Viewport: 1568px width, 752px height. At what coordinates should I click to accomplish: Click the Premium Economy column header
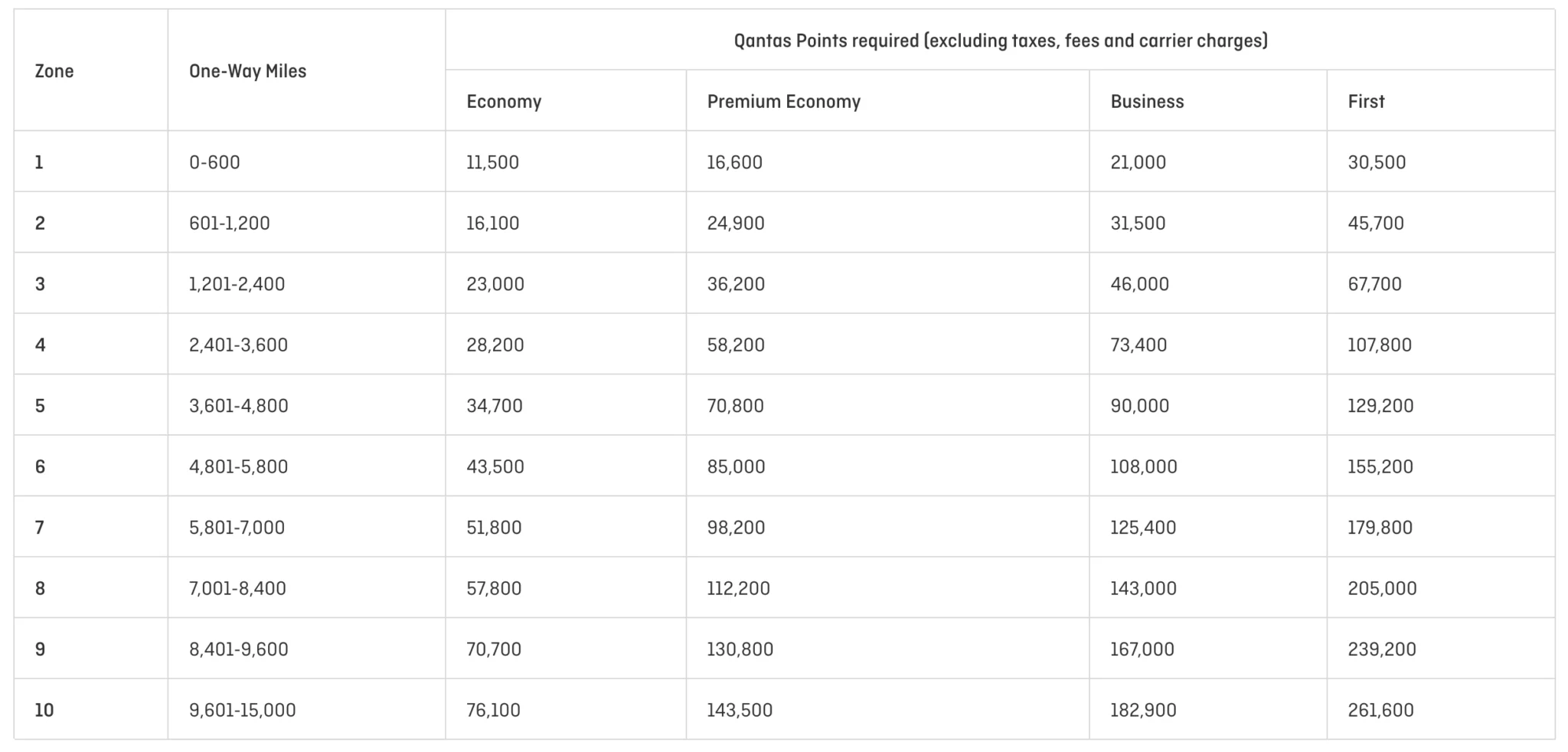(783, 102)
